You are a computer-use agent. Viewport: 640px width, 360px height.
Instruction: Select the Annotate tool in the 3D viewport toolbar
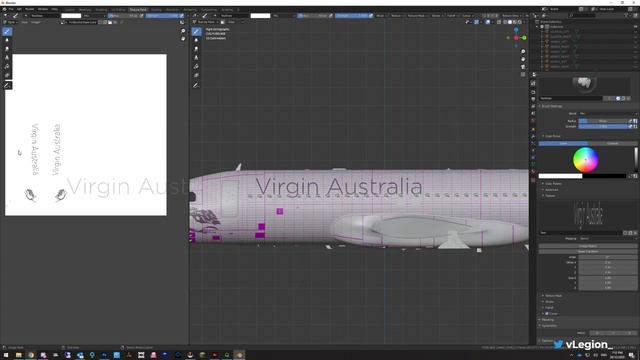(x=196, y=85)
